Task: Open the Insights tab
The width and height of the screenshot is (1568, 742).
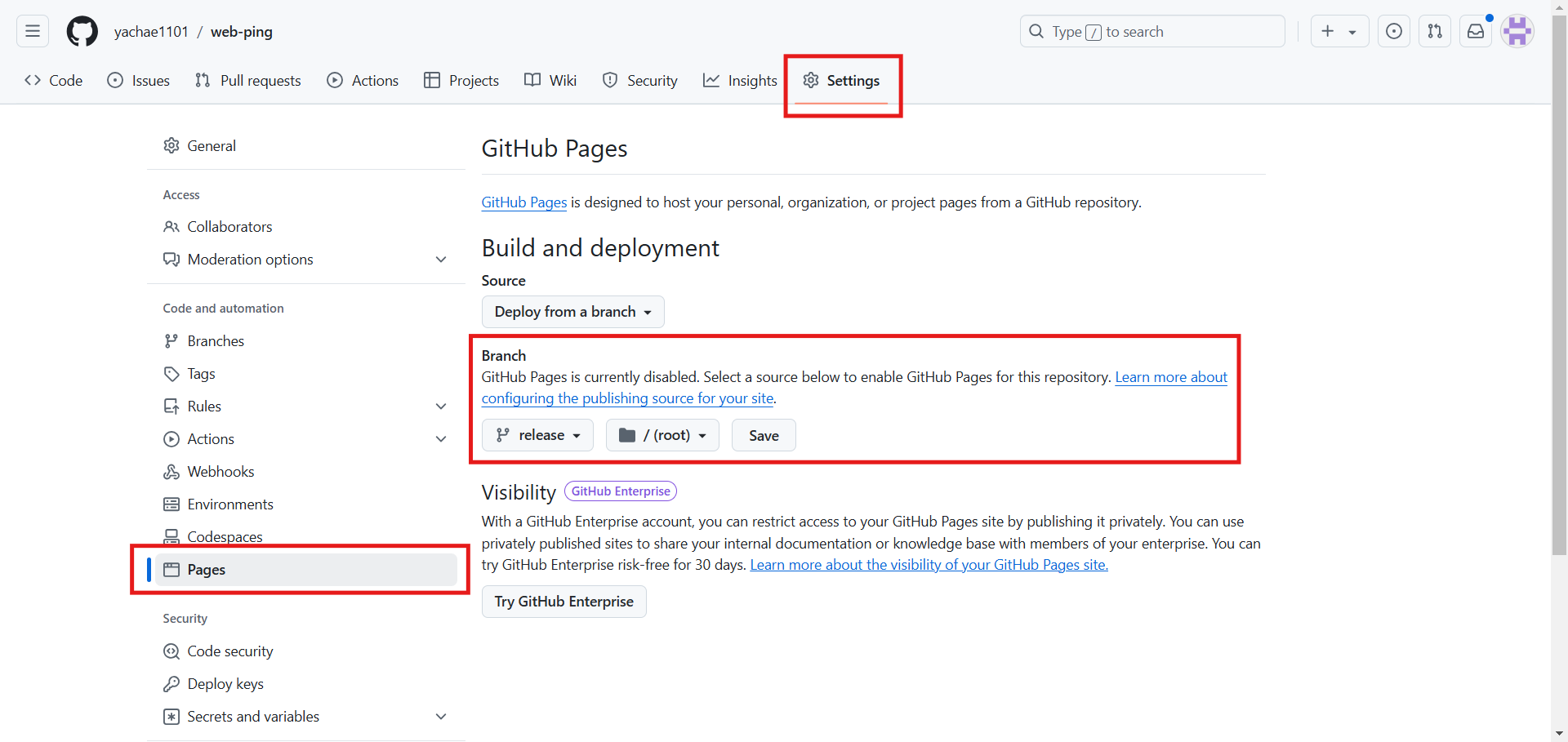Action: pyautogui.click(x=740, y=80)
